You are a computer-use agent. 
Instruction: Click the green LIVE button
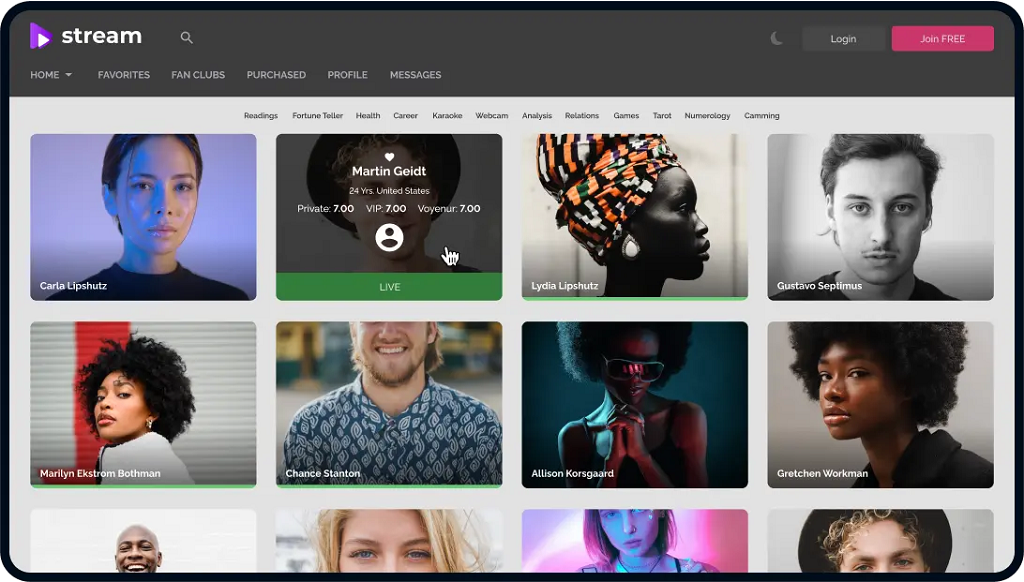coord(389,287)
